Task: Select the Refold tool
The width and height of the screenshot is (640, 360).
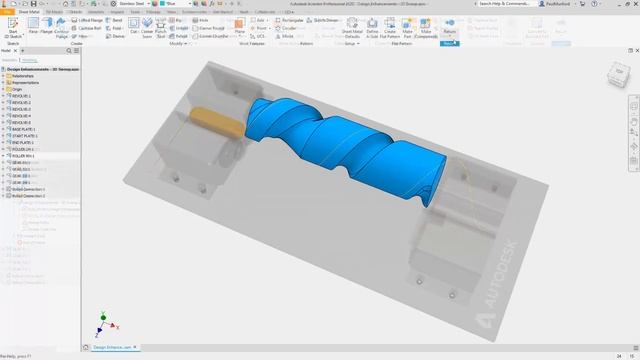Action: (x=179, y=36)
